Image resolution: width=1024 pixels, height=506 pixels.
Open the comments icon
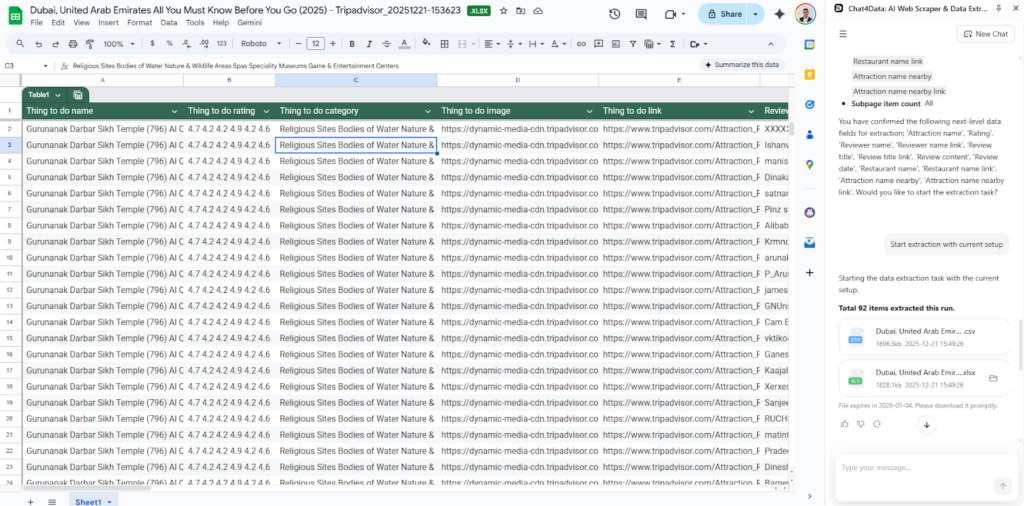tap(641, 14)
